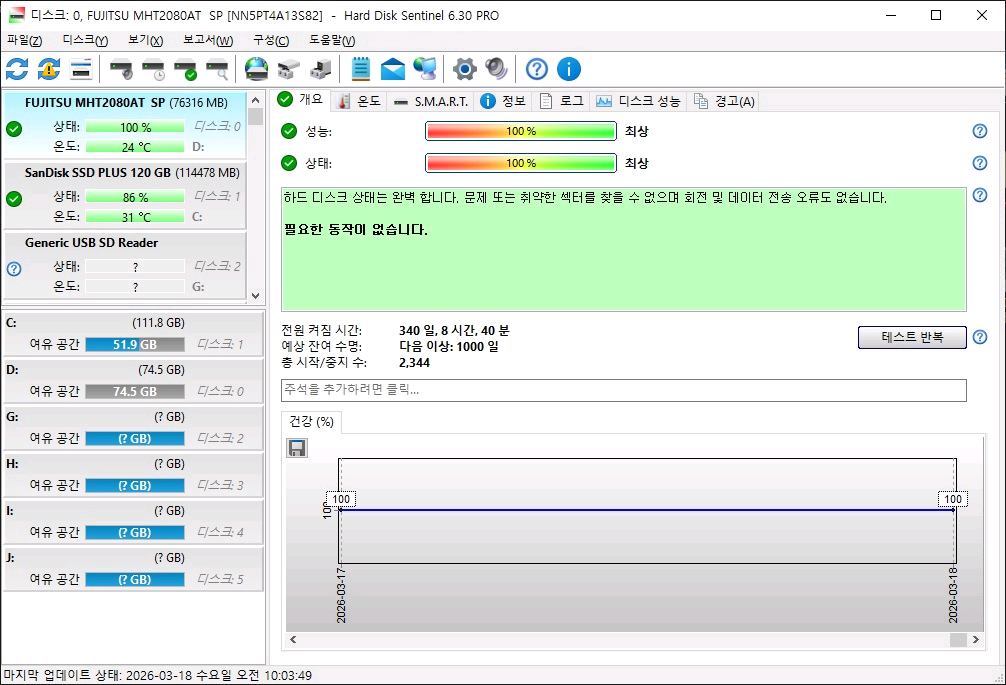Open Help via the question mark icon
1006x685 pixels.
pyautogui.click(x=536, y=69)
